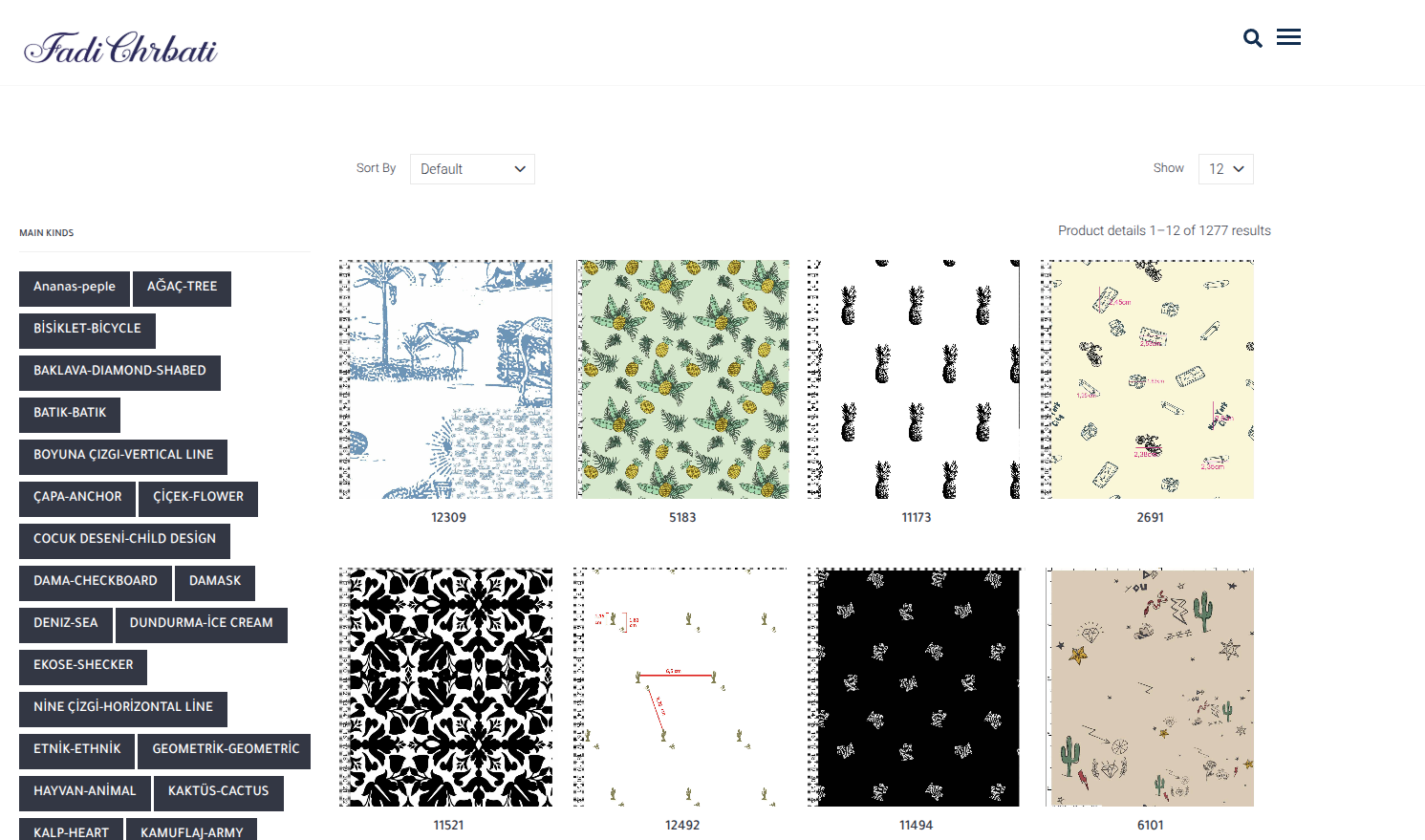Open the hamburger menu
The image size is (1425, 840).
click(1288, 37)
